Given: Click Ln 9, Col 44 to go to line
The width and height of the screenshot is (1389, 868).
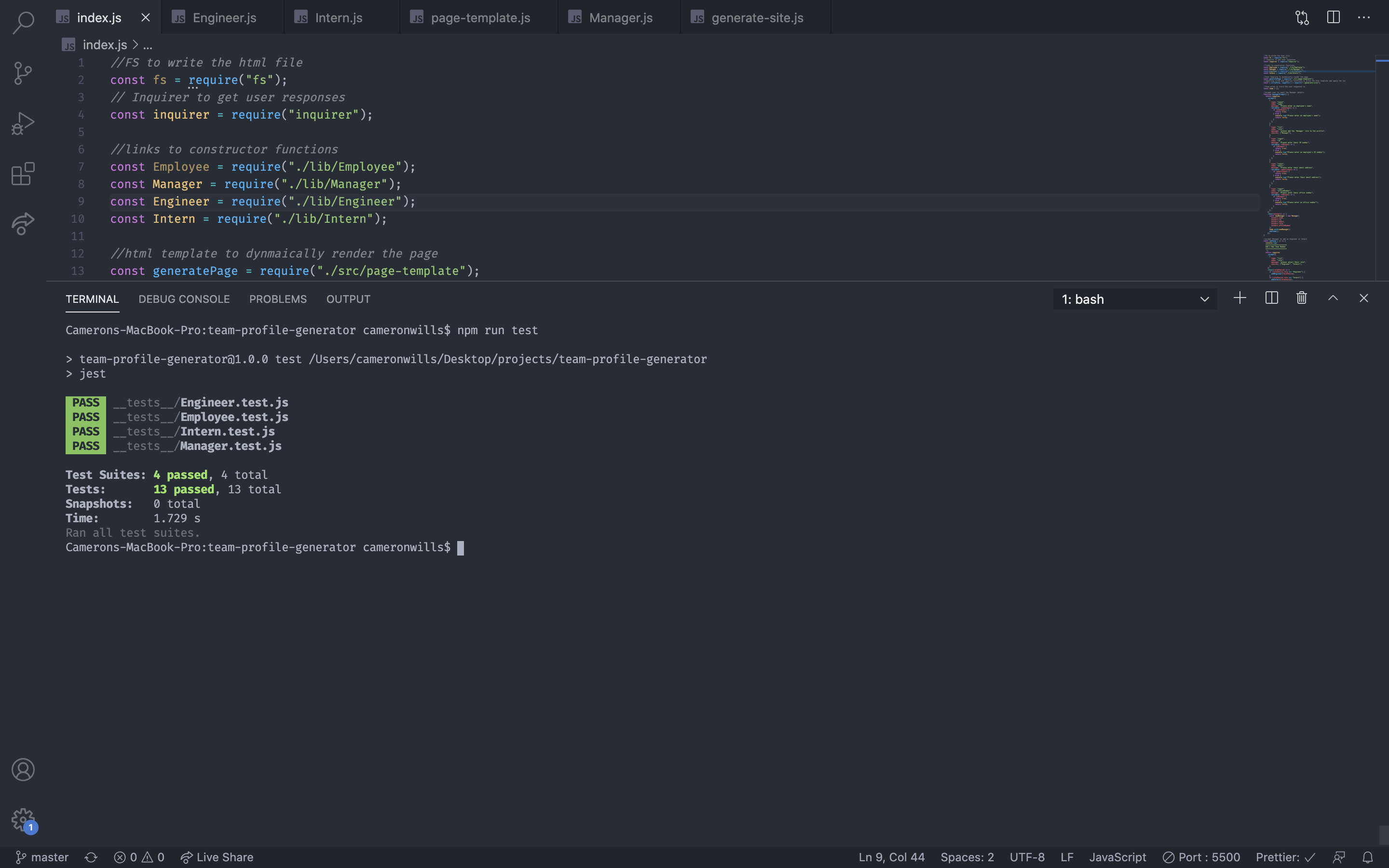Looking at the screenshot, I should (891, 857).
